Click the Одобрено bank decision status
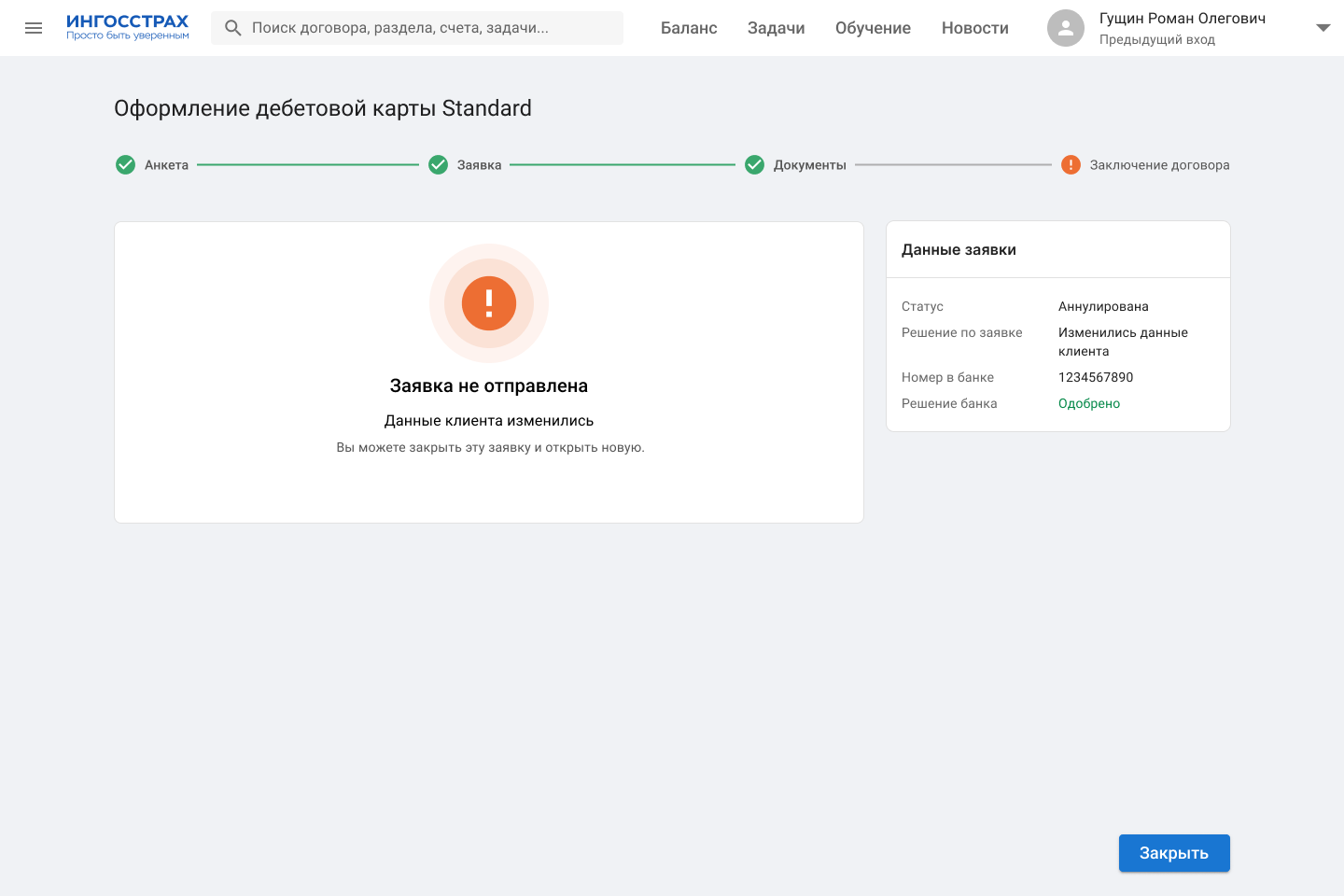Image resolution: width=1344 pixels, height=896 pixels. pyautogui.click(x=1088, y=403)
